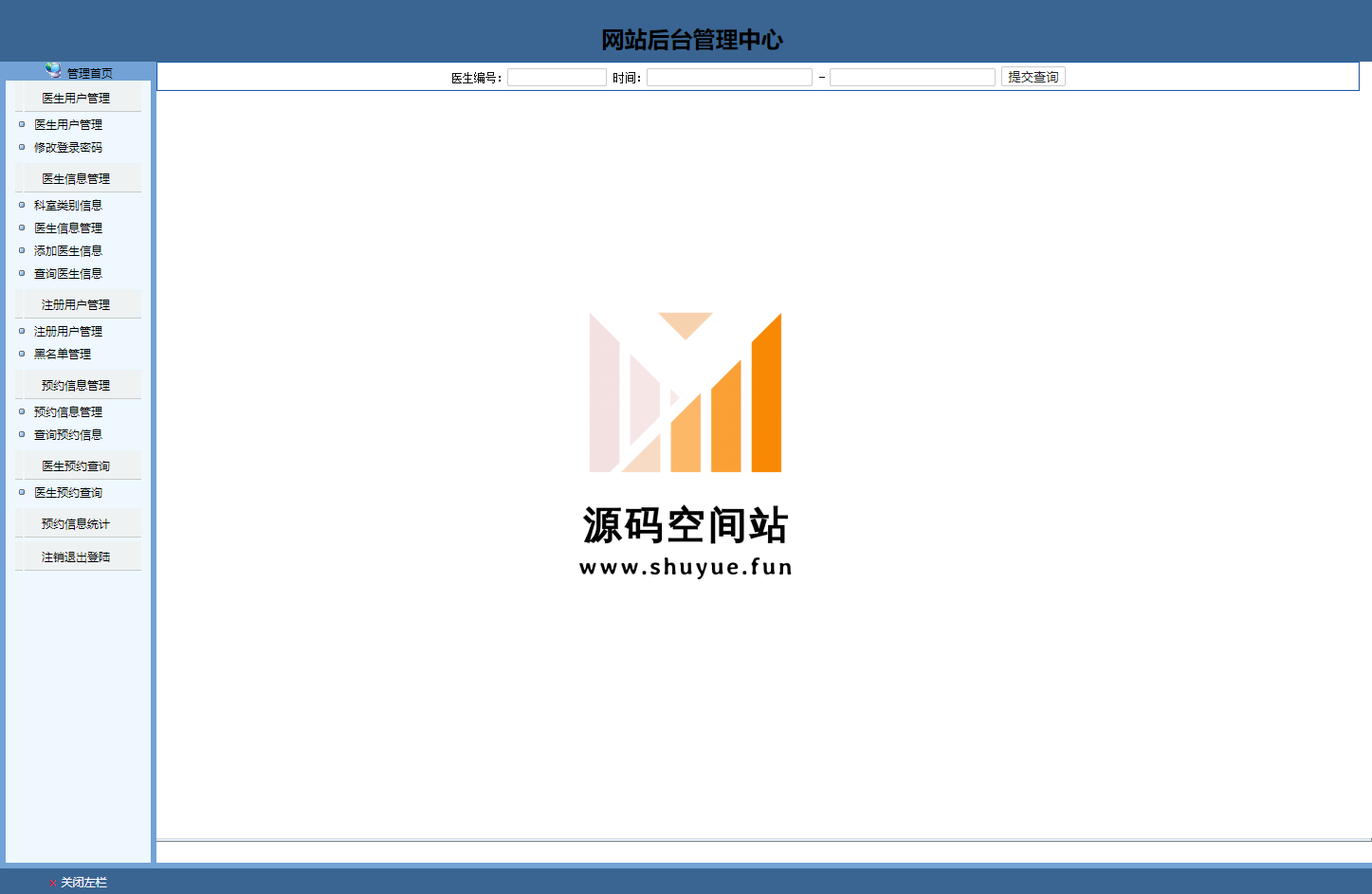Click the bullet icon beside 查询医生信息
The image size is (1372, 894).
[x=22, y=273]
